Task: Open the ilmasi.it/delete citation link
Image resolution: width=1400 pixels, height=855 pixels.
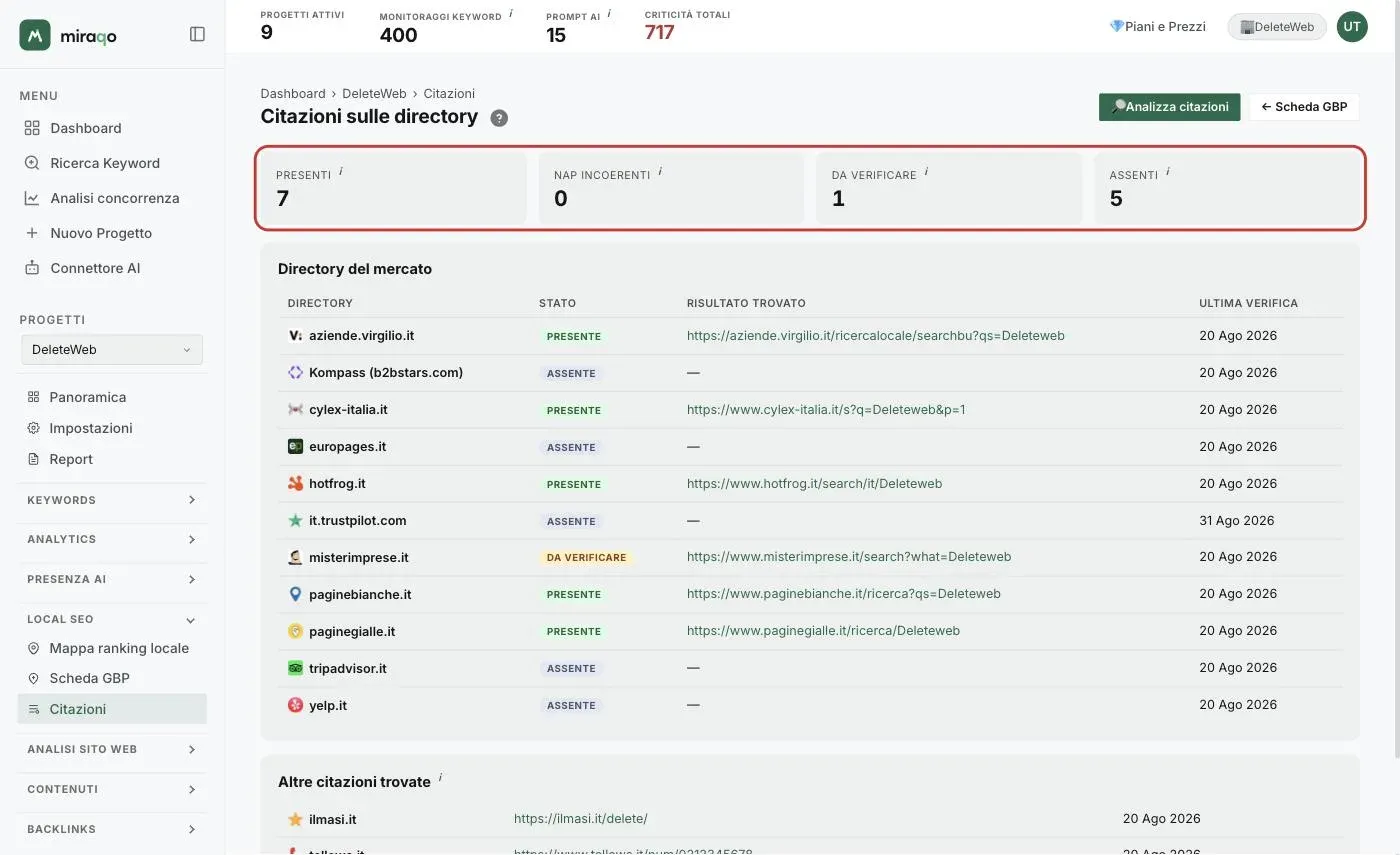Action: [581, 819]
